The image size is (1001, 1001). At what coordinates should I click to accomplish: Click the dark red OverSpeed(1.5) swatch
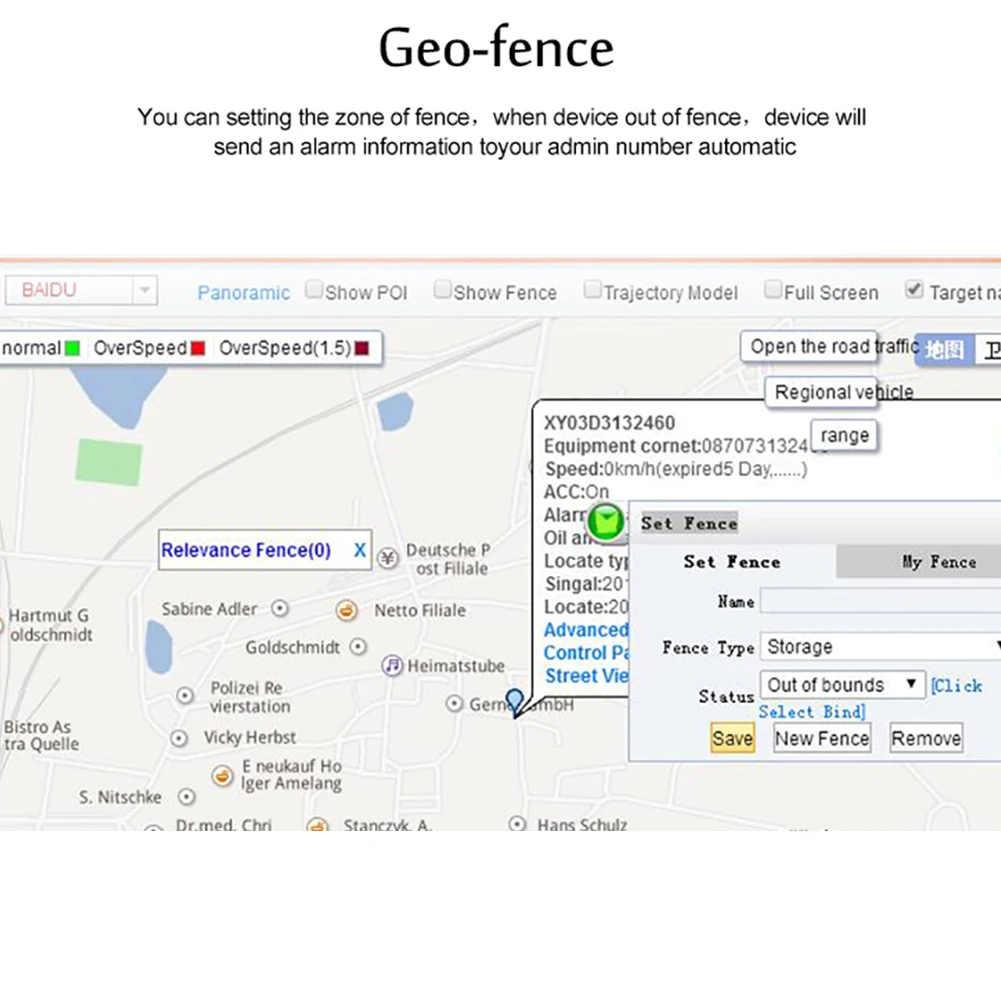pyautogui.click(x=362, y=348)
